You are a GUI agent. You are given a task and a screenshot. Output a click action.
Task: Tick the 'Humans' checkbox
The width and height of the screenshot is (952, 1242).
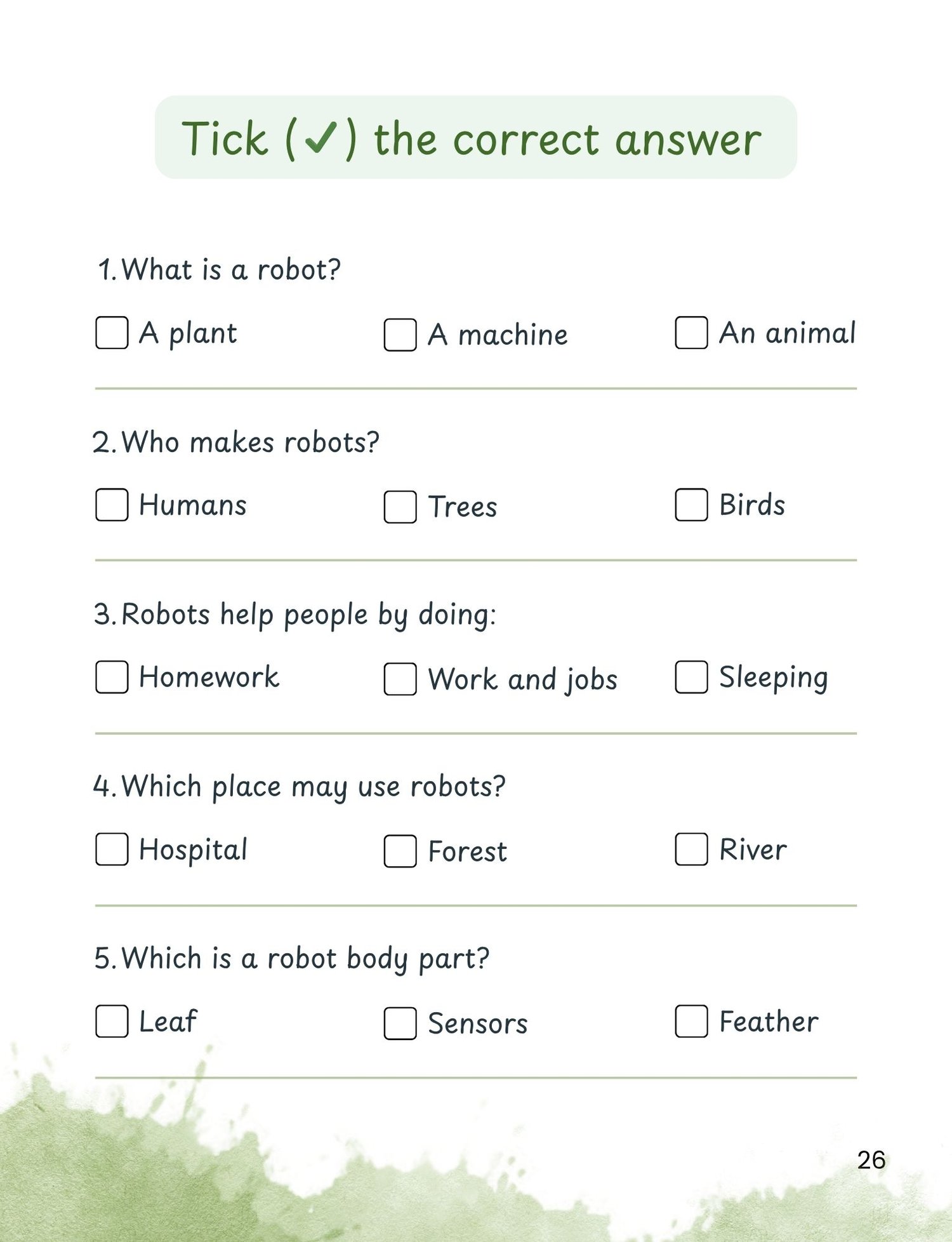click(x=112, y=505)
